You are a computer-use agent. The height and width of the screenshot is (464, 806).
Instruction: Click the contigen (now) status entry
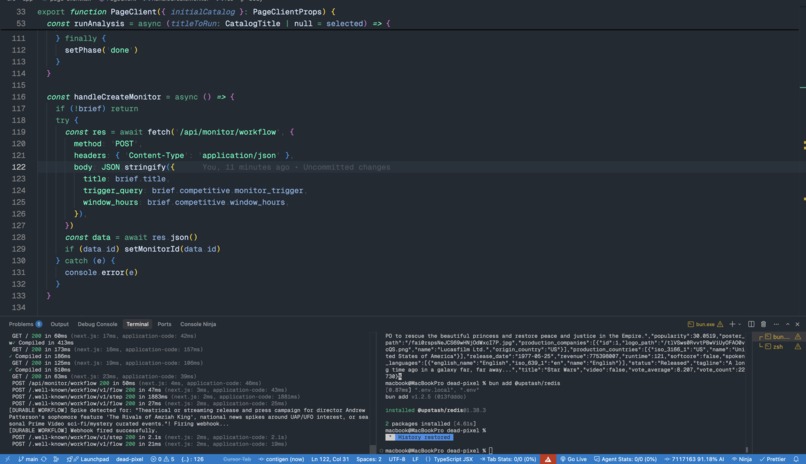pos(281,459)
